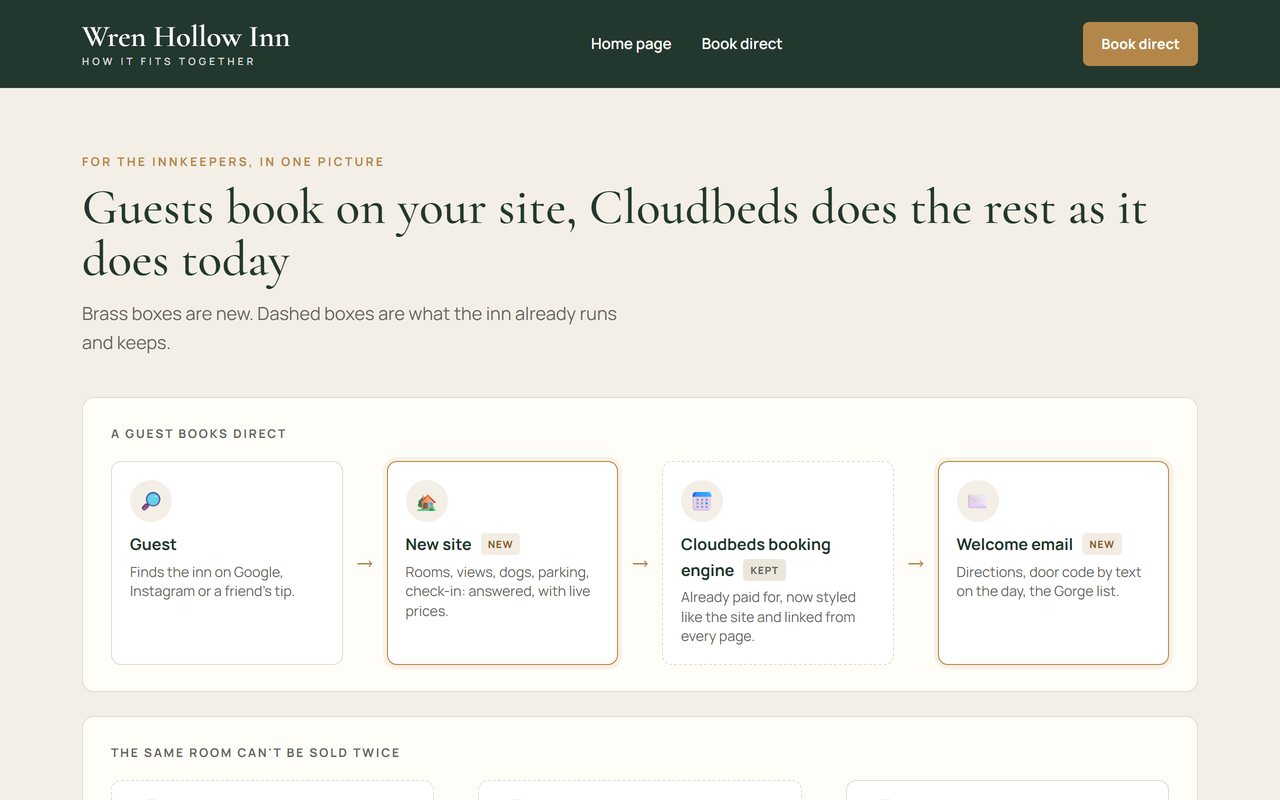
Task: Click the house icon in New site card
Action: click(x=427, y=501)
